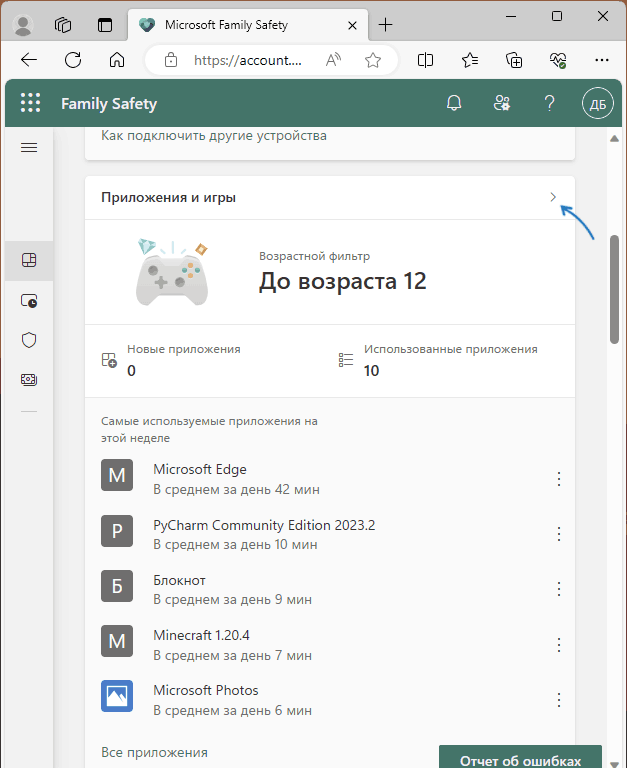Activate Read Aloud in address bar
Image resolution: width=627 pixels, height=768 pixels.
click(x=333, y=60)
